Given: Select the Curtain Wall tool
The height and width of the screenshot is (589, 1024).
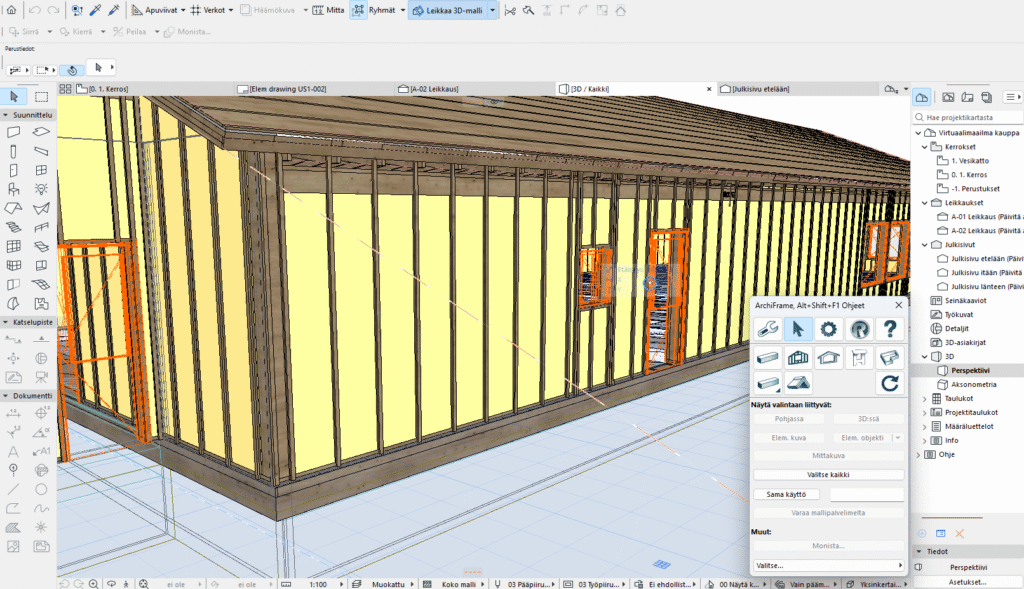Looking at the screenshot, I should (13, 246).
